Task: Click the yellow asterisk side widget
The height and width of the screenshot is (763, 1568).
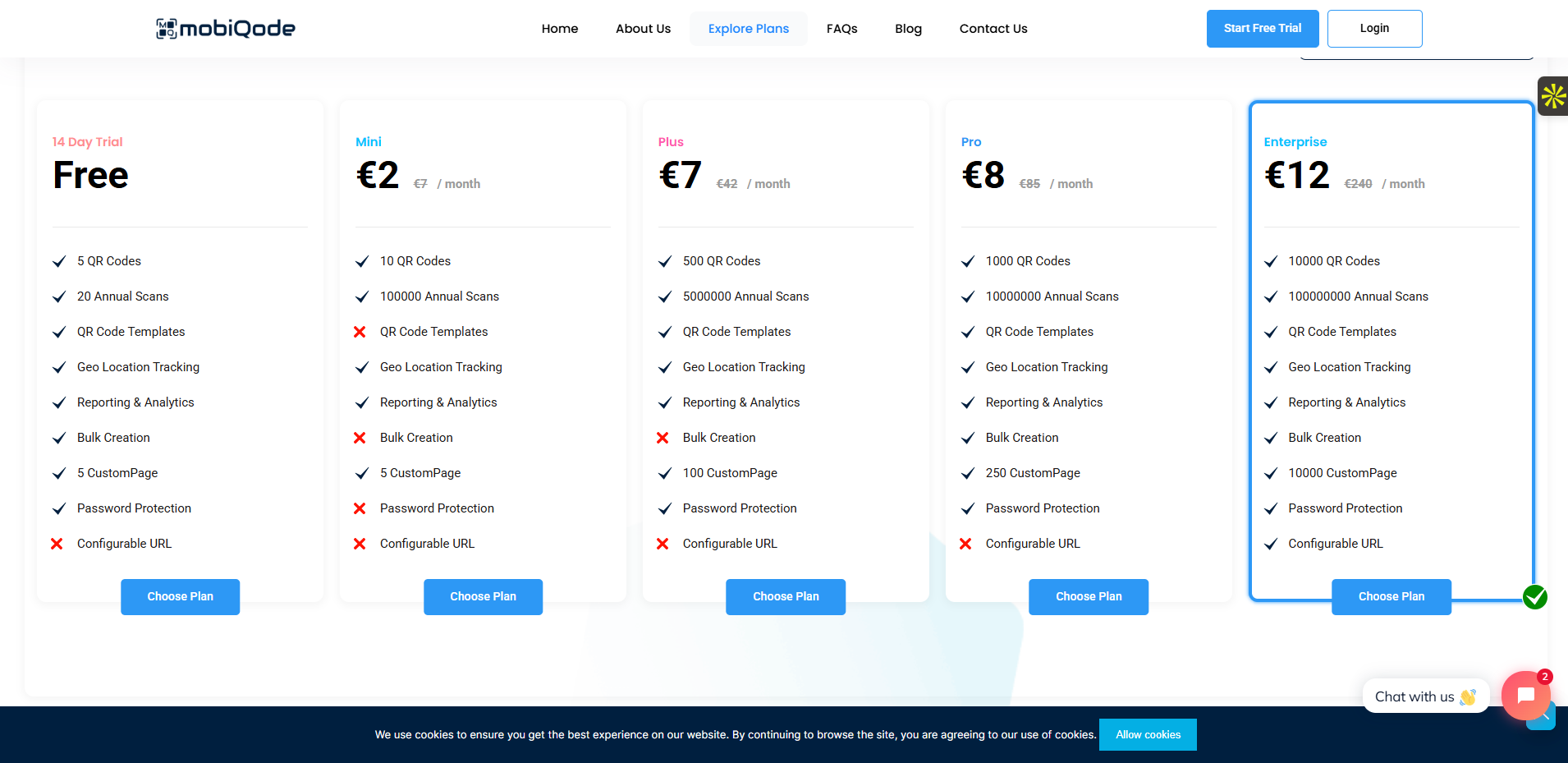Action: pos(1552,96)
